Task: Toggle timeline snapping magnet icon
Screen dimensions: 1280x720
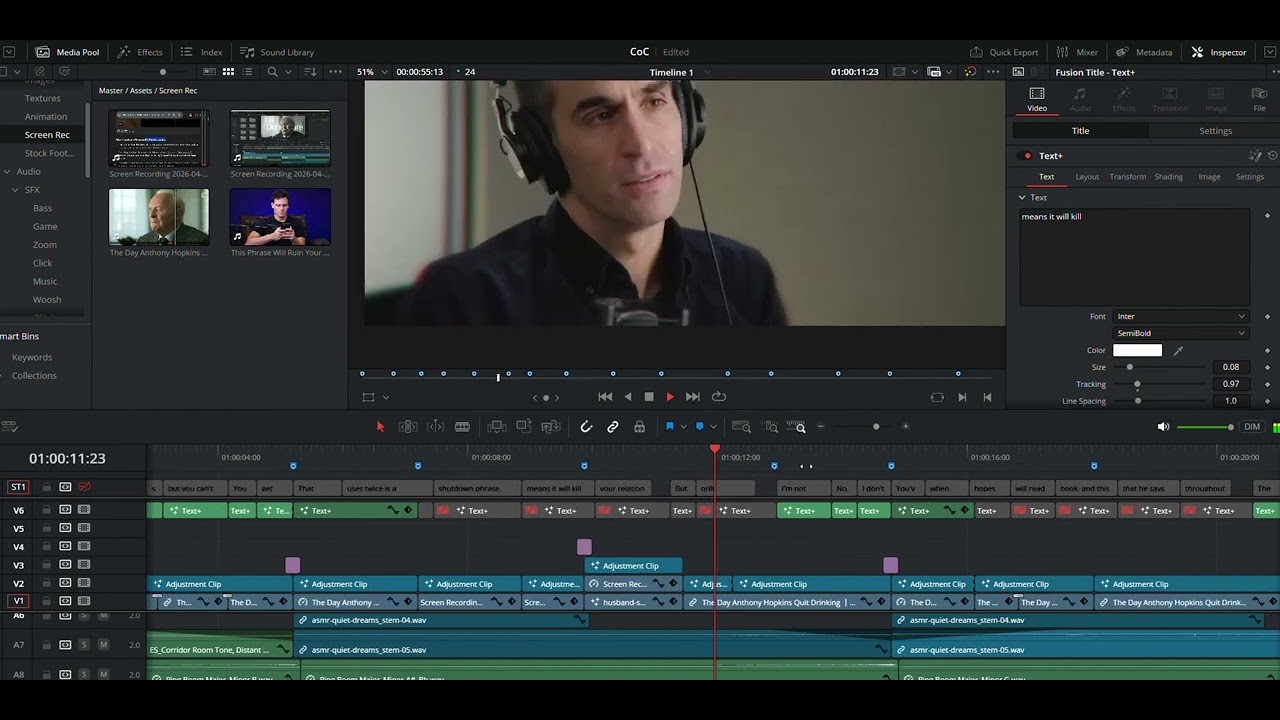Action: [586, 427]
